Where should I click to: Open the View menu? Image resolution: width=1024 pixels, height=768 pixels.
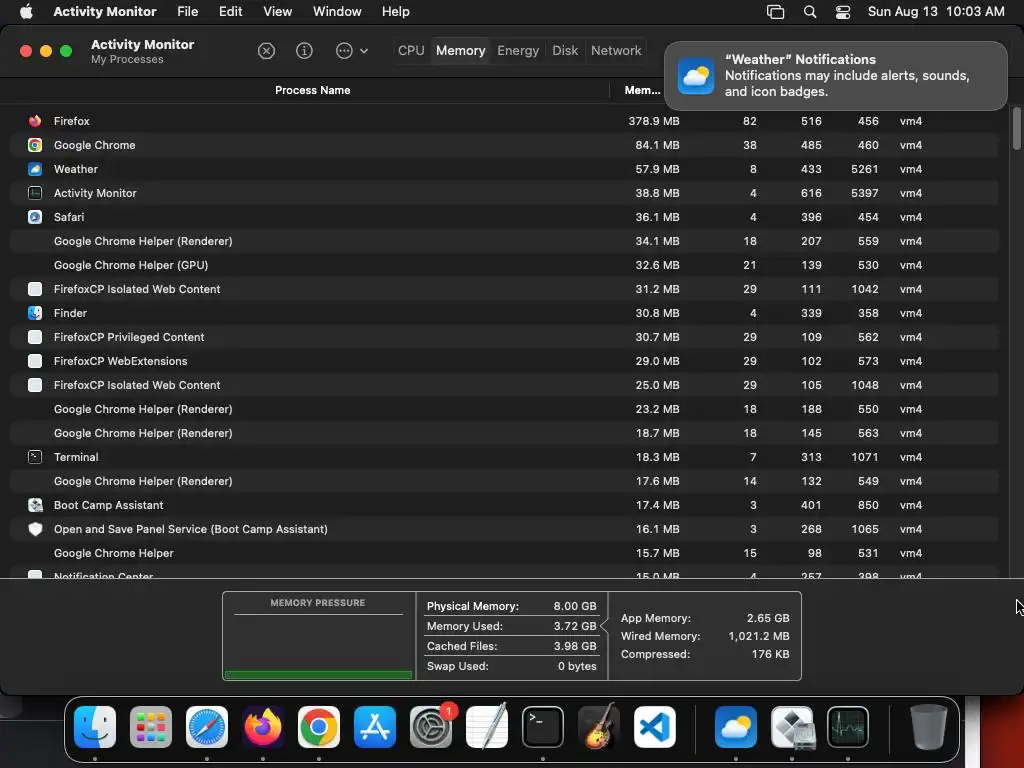[x=278, y=12]
